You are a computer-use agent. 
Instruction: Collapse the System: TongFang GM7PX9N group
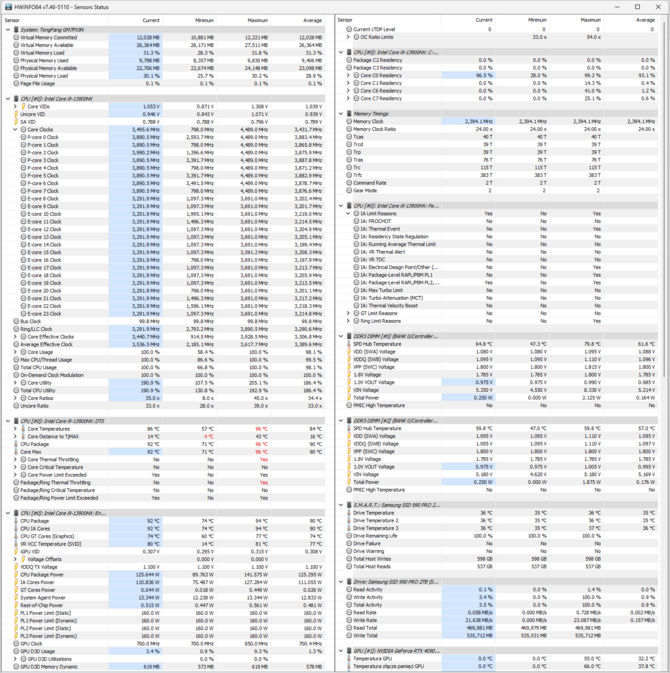pyautogui.click(x=8, y=30)
